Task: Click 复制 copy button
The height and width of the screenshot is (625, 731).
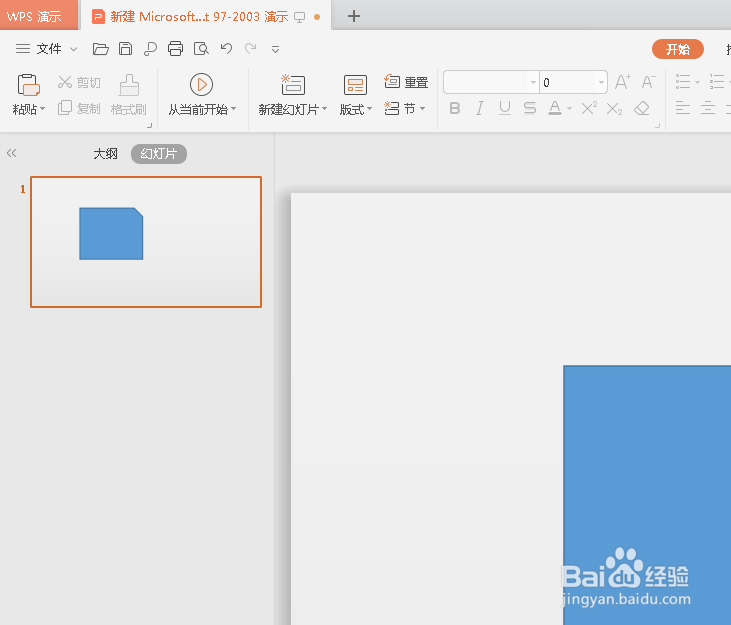Action: (x=79, y=109)
